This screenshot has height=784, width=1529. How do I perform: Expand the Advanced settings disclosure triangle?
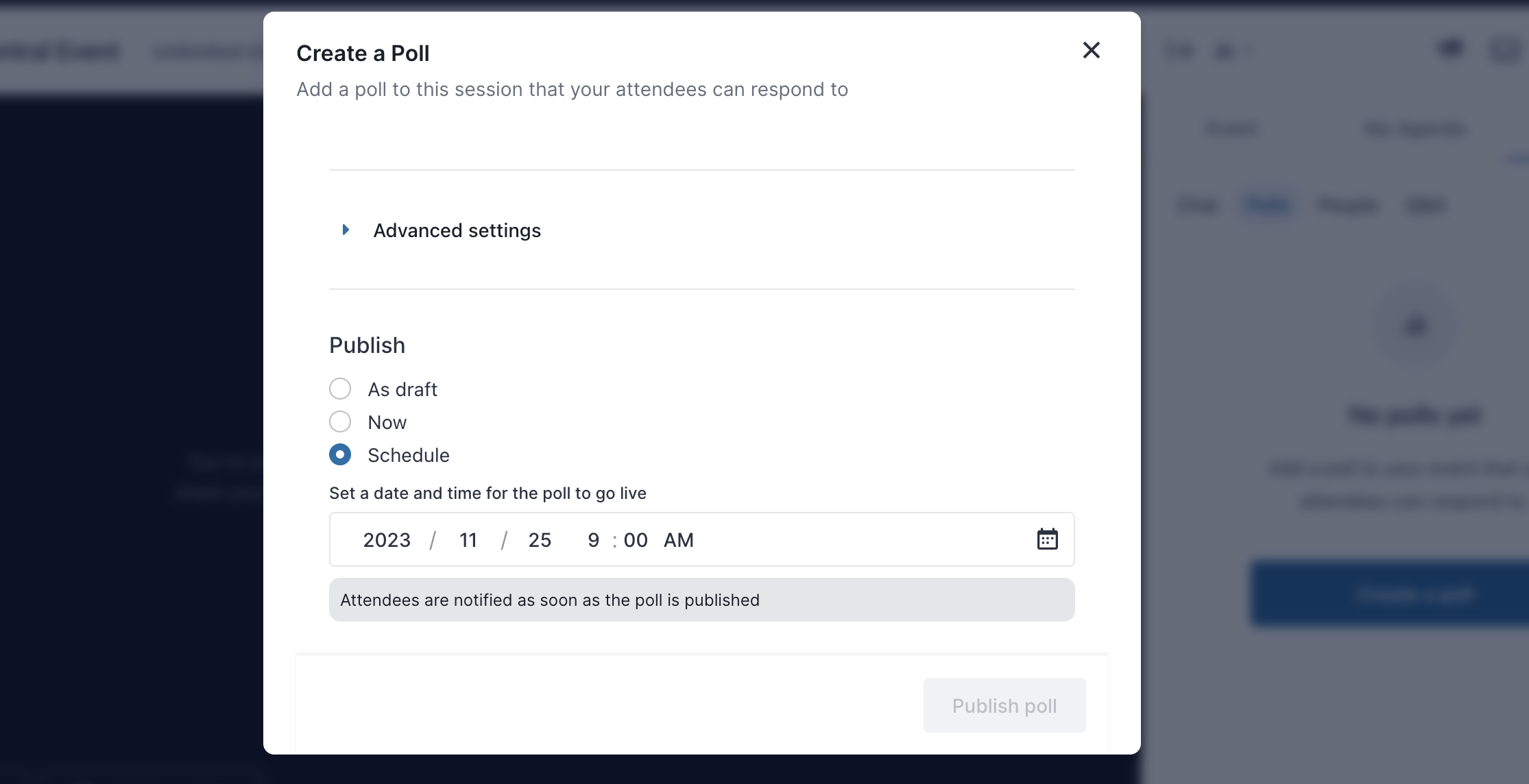346,230
